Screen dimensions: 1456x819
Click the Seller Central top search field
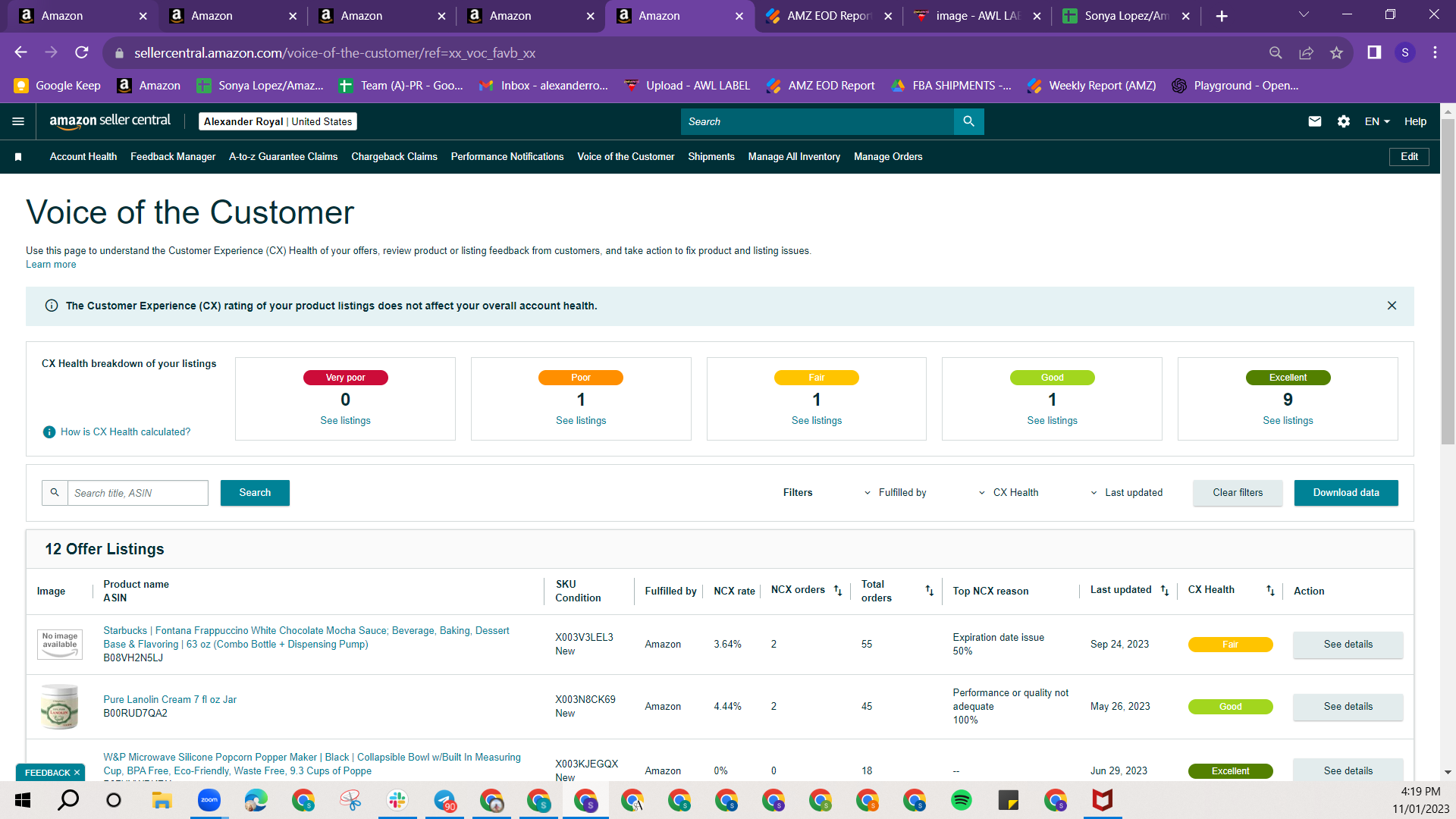[x=817, y=121]
